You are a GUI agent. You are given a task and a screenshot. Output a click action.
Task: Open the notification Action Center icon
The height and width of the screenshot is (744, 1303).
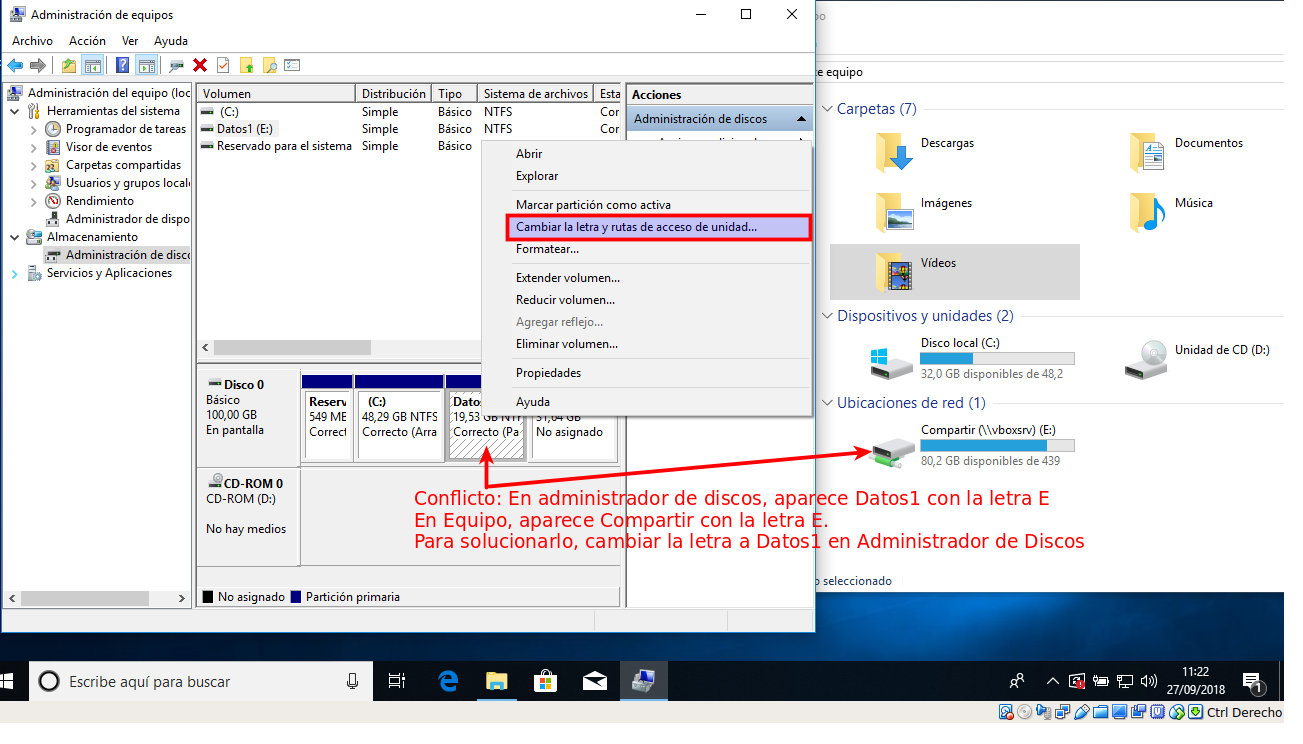pyautogui.click(x=1253, y=682)
